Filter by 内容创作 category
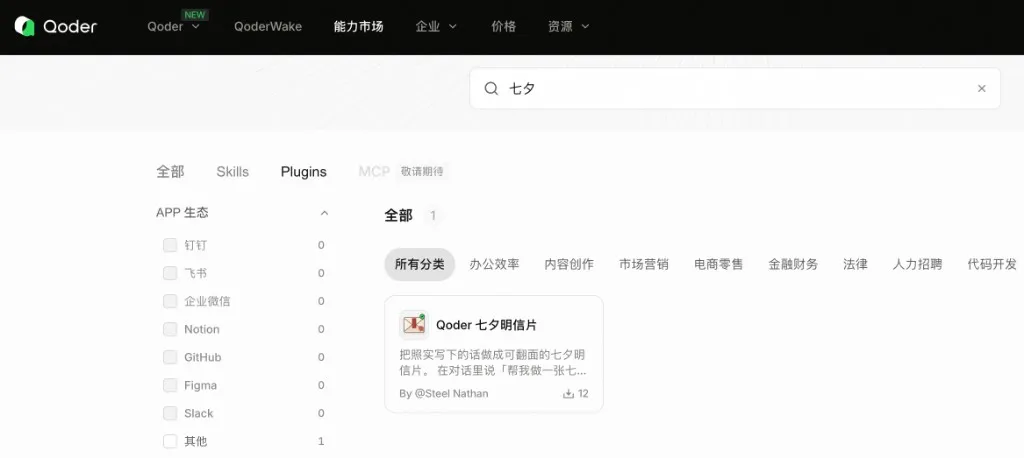The width and height of the screenshot is (1024, 458). tap(569, 265)
